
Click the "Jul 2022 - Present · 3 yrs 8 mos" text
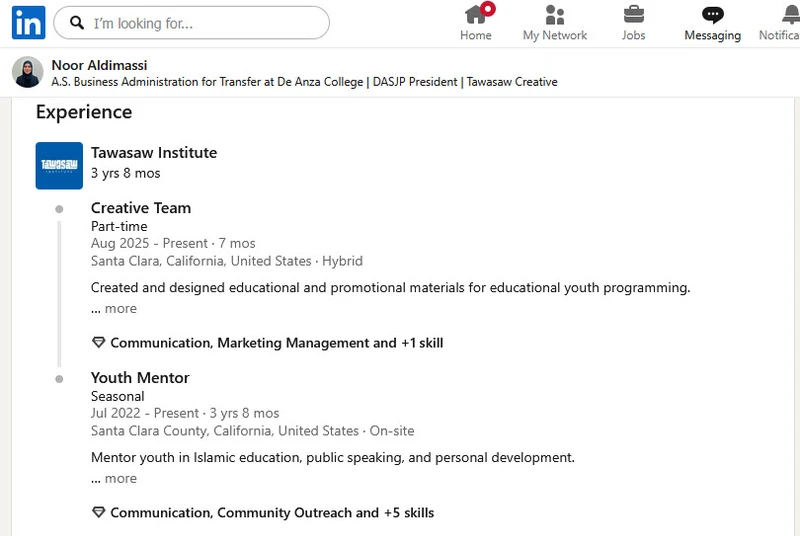[x=185, y=413]
